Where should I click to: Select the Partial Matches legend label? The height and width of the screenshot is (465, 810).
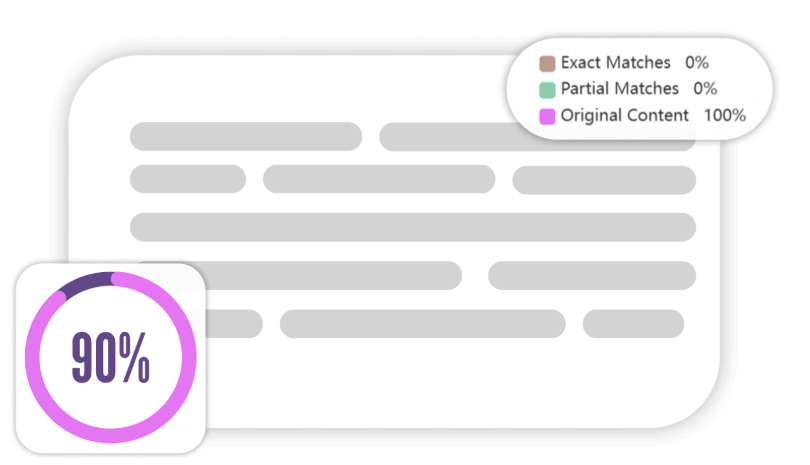coord(619,89)
